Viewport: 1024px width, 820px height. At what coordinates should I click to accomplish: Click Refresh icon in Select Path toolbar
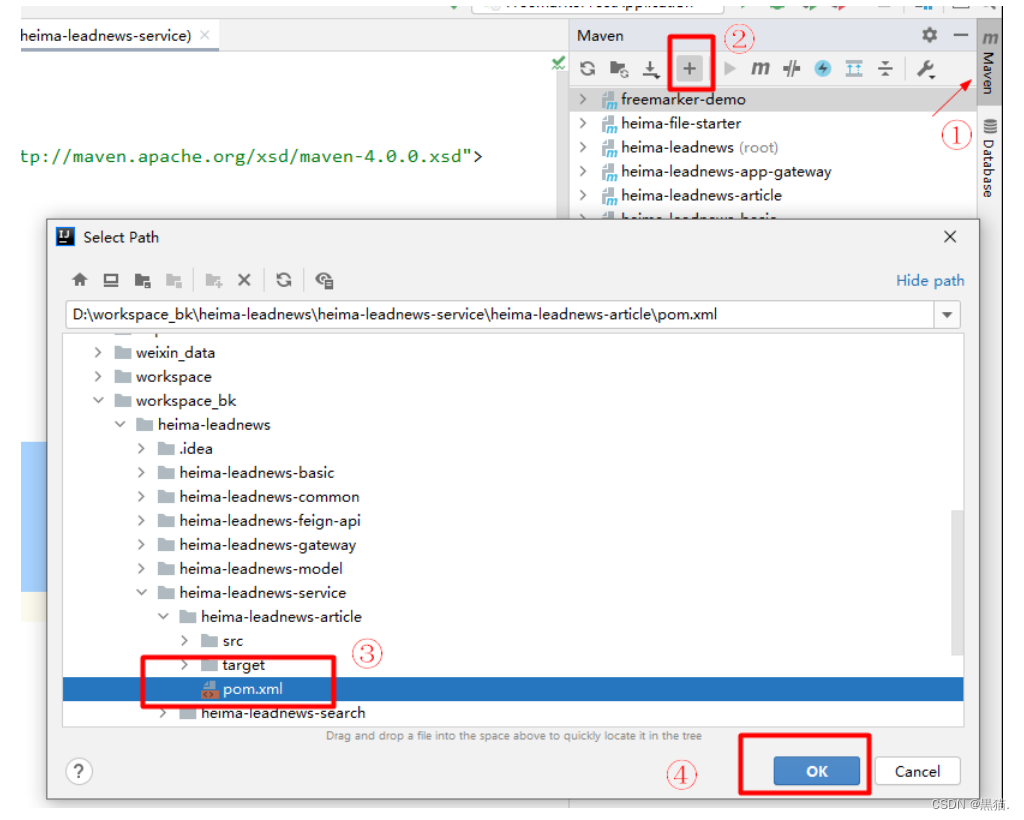283,280
